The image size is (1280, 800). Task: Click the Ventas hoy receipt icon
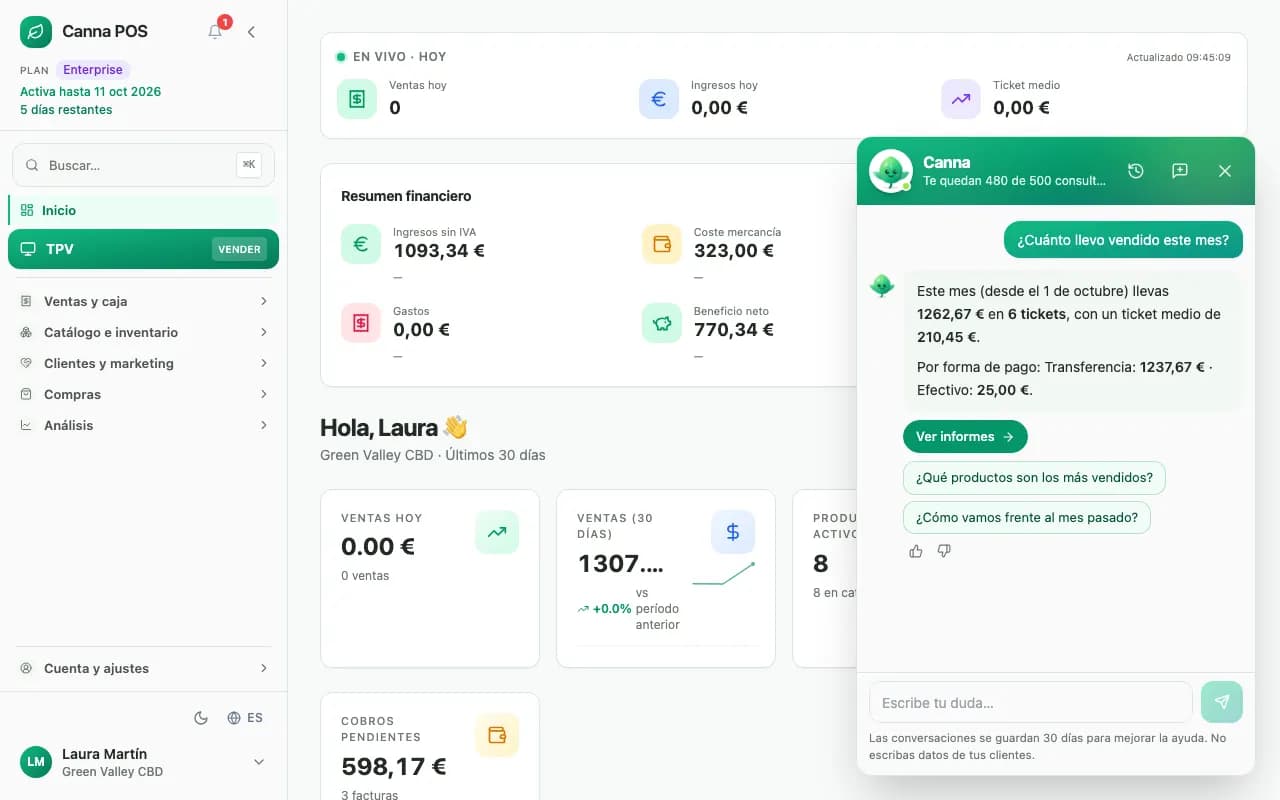[x=357, y=99]
